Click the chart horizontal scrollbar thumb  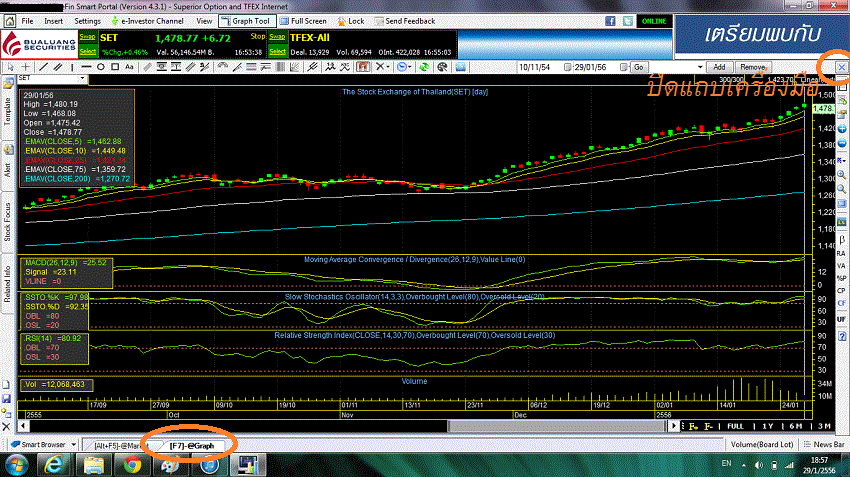click(x=557, y=426)
